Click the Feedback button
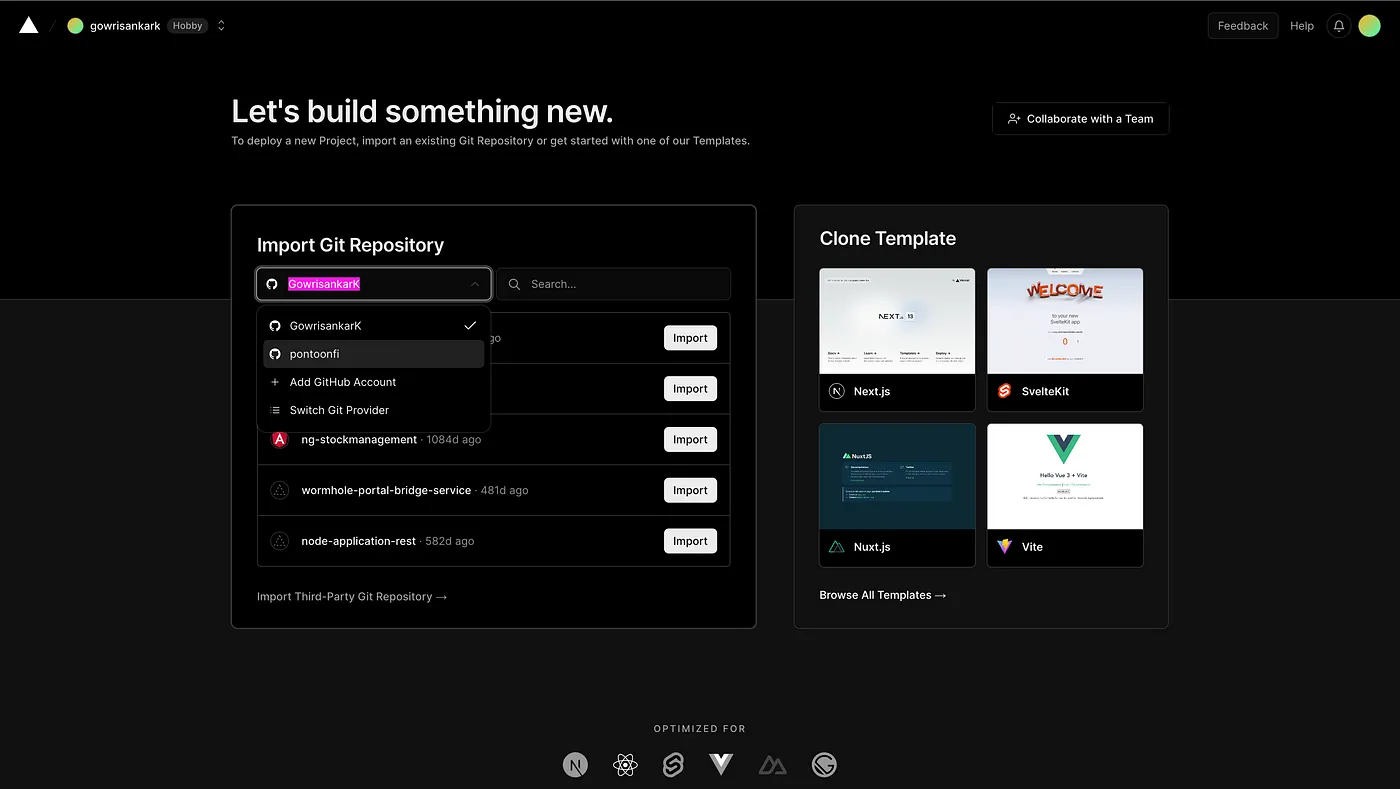This screenshot has width=1400, height=789. [x=1243, y=26]
